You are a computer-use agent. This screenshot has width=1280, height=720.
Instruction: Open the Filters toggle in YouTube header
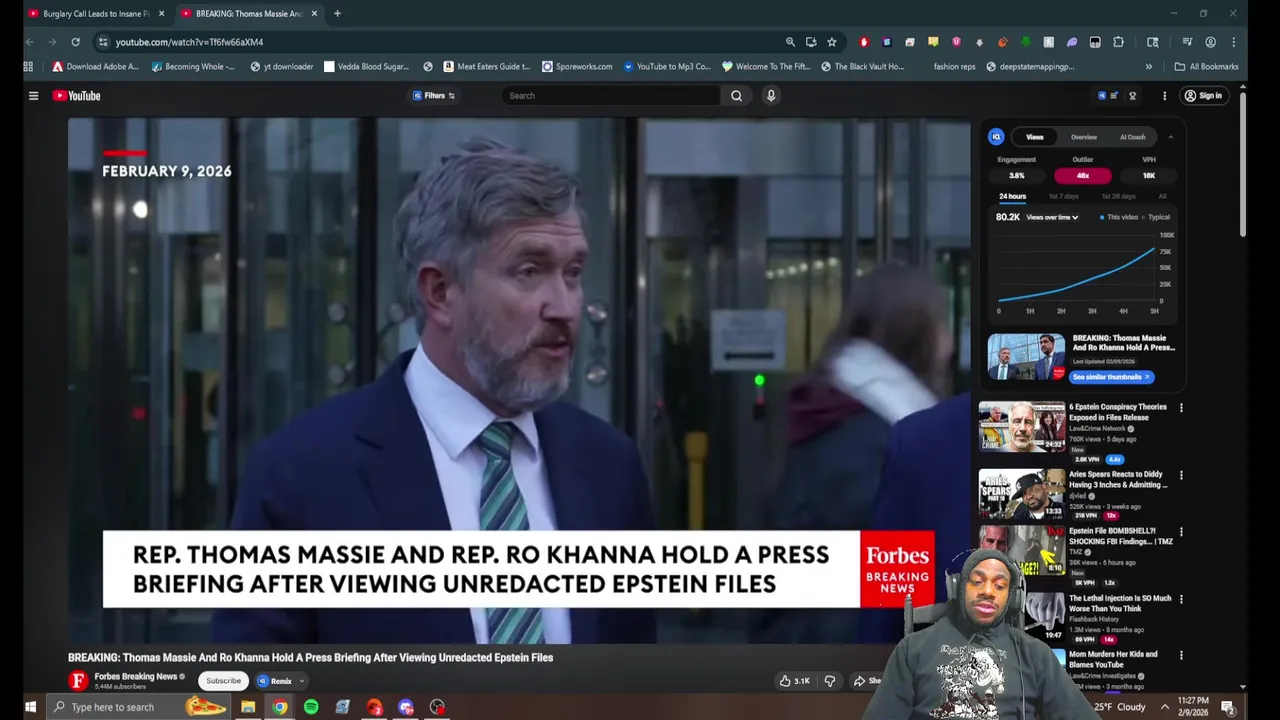coord(434,96)
